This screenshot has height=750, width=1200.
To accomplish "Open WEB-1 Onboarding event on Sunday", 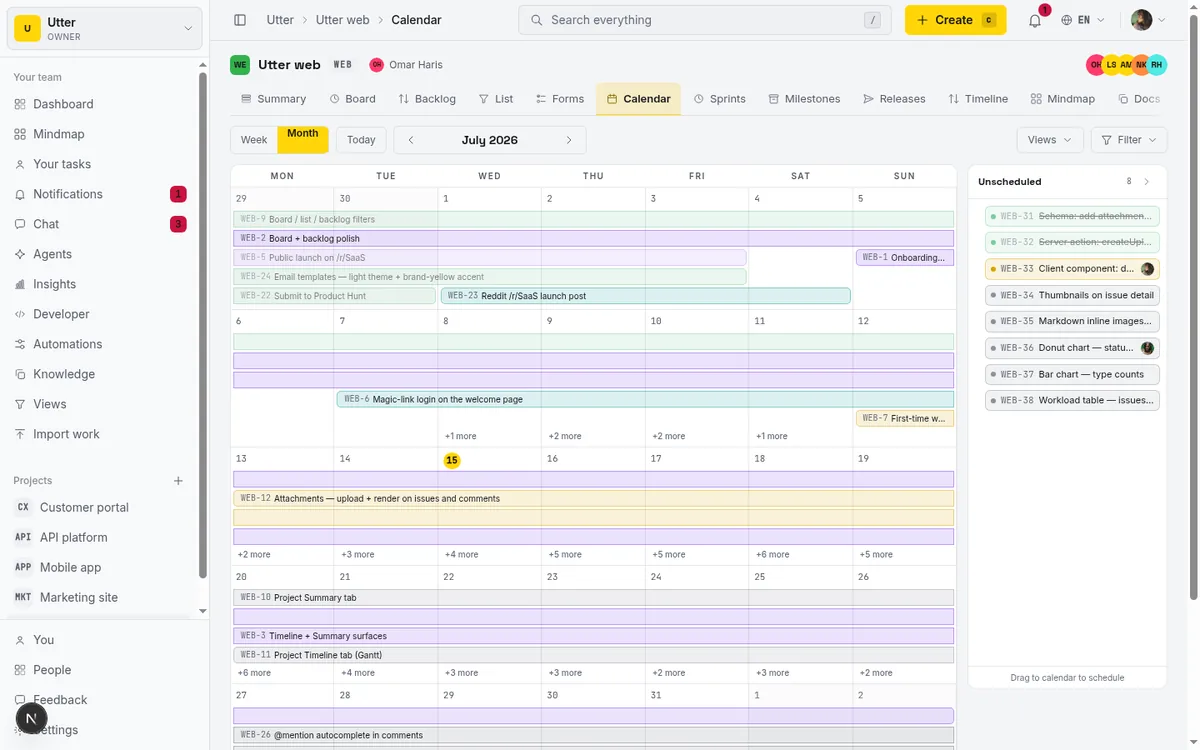I will click(905, 257).
